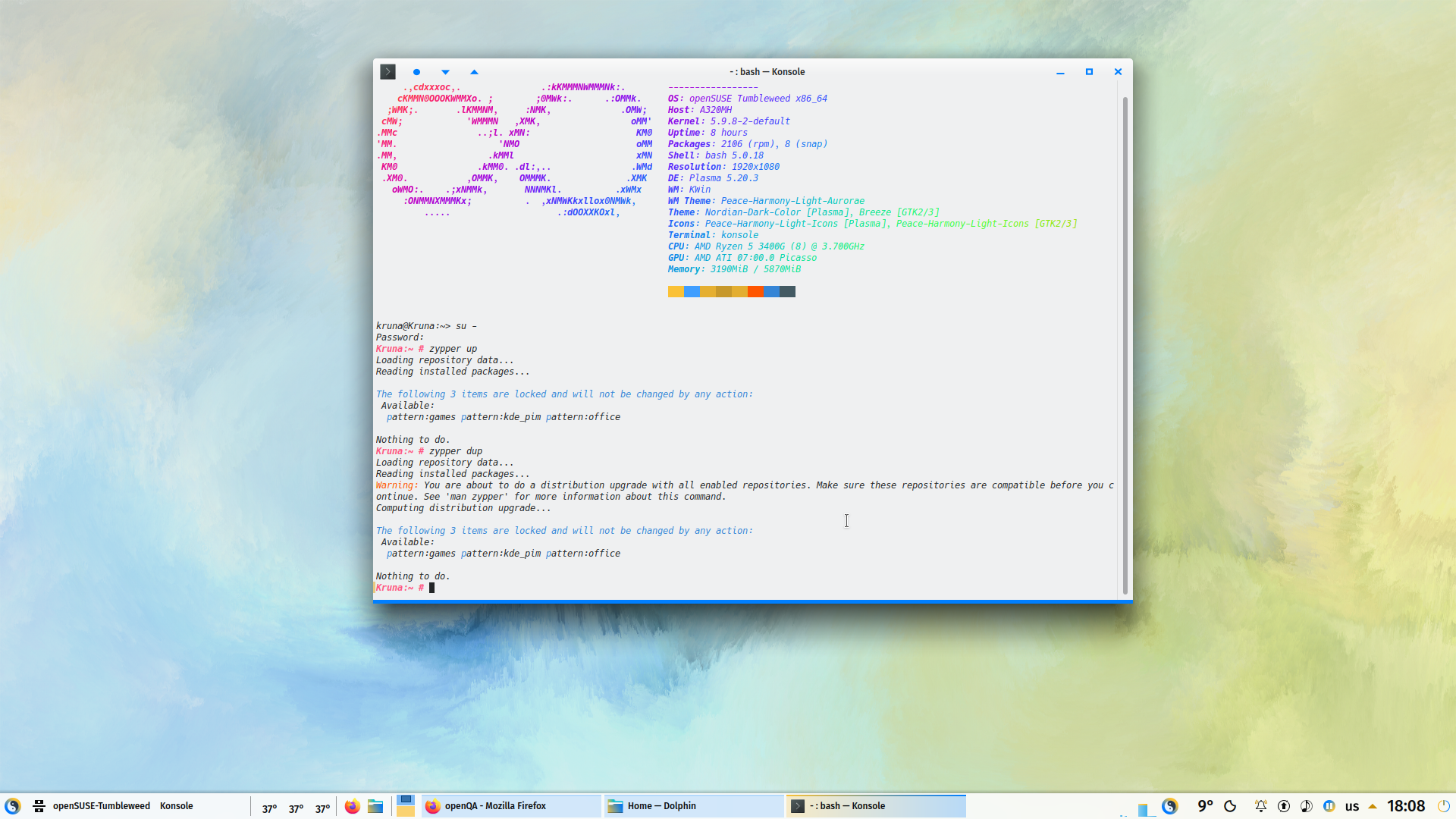
Task: Select the bash — Konsole taskbar entry
Action: 876,806
